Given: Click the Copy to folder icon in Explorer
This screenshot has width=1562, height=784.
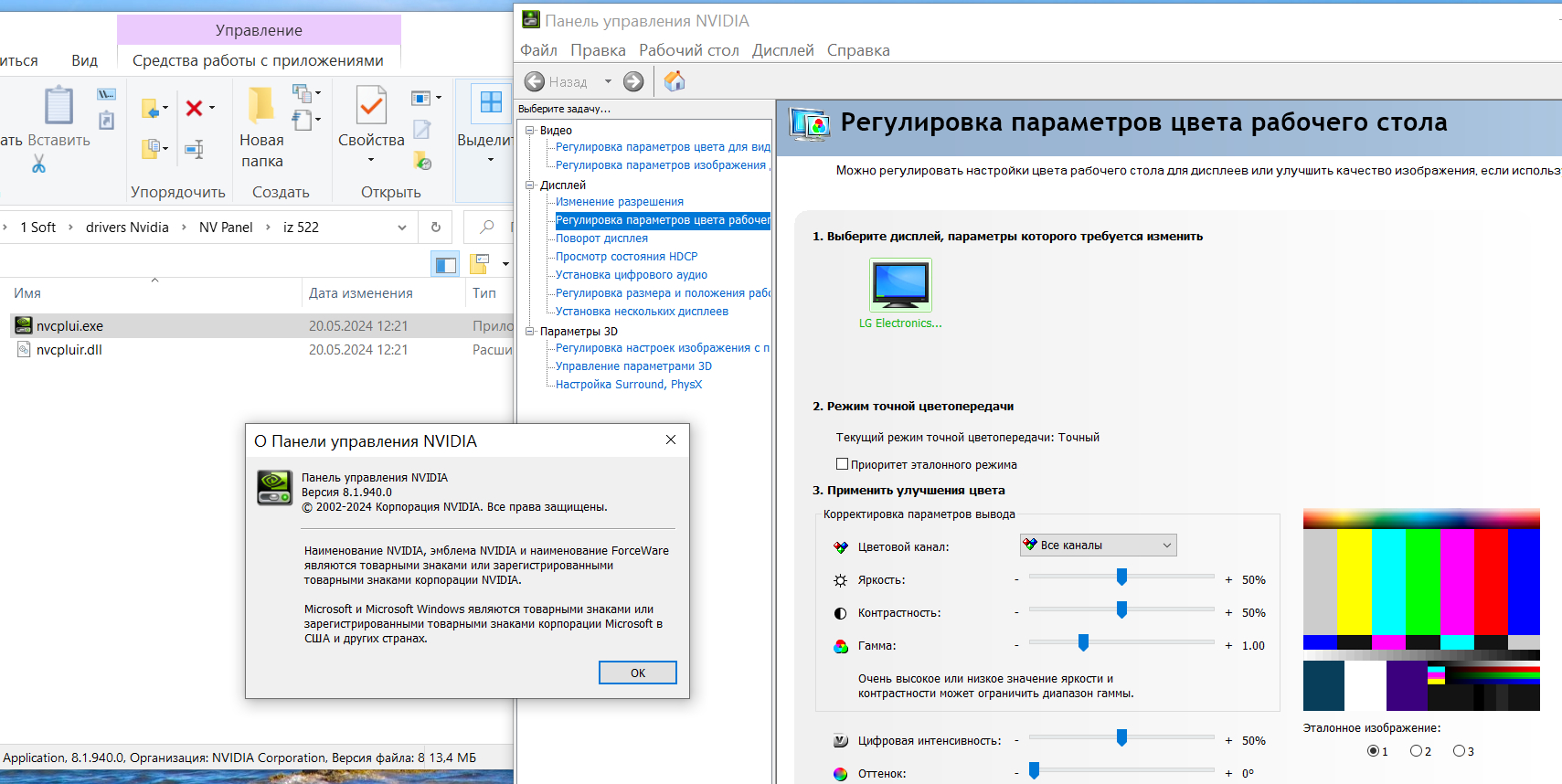Looking at the screenshot, I should click(151, 147).
